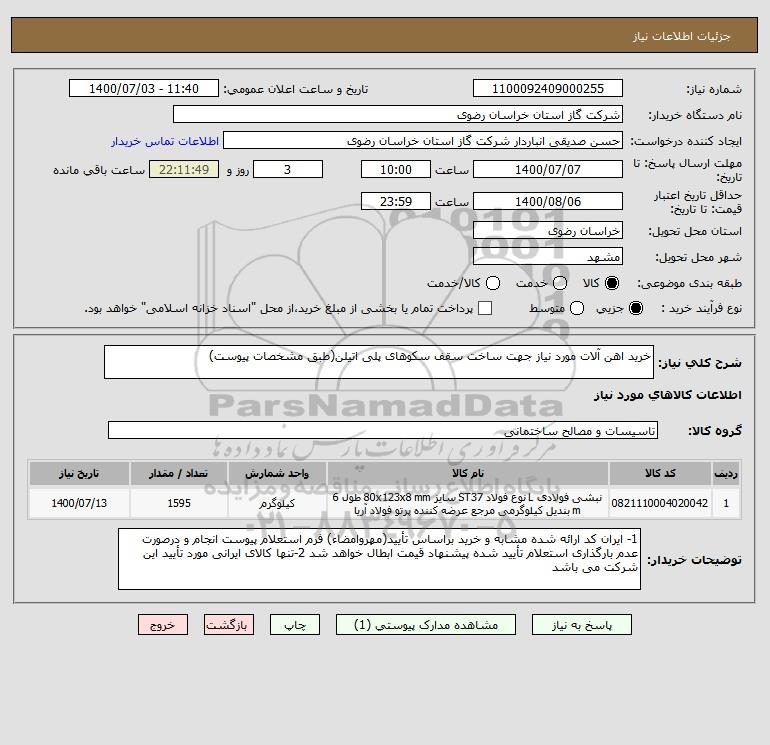Click the remaining days field showing 3
770x745 pixels.
[288, 169]
